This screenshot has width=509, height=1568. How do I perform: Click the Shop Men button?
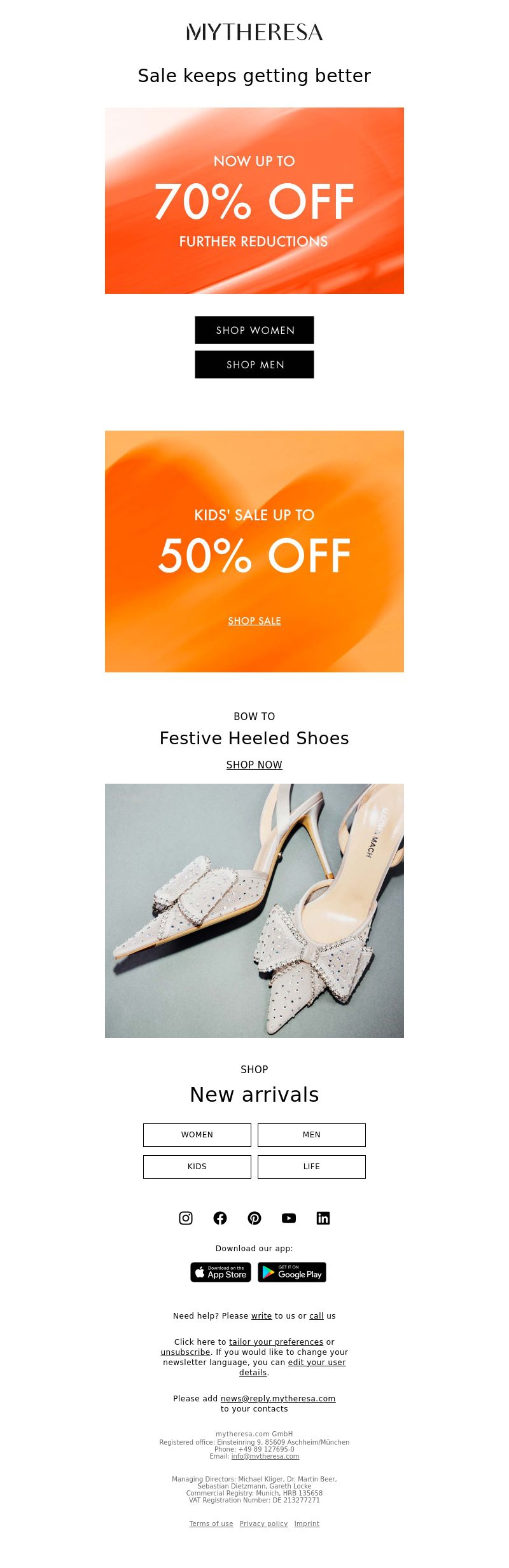254,364
